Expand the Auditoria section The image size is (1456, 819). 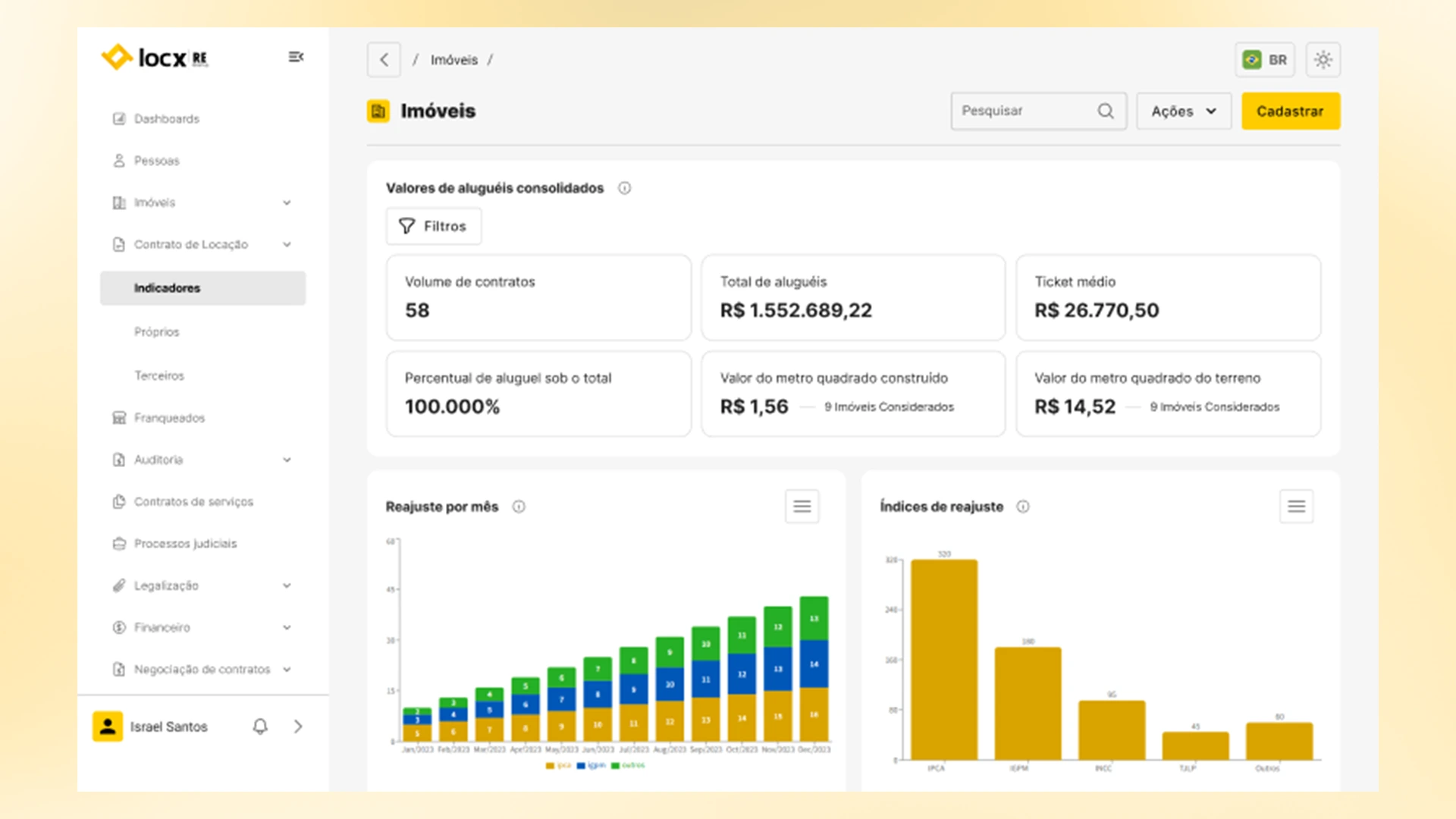[x=287, y=460]
